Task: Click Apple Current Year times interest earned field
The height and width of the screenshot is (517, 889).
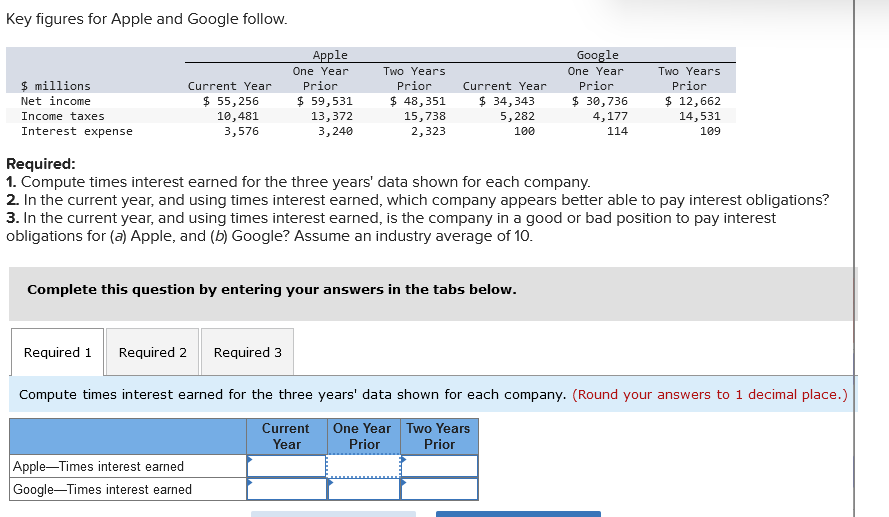Action: coord(287,466)
